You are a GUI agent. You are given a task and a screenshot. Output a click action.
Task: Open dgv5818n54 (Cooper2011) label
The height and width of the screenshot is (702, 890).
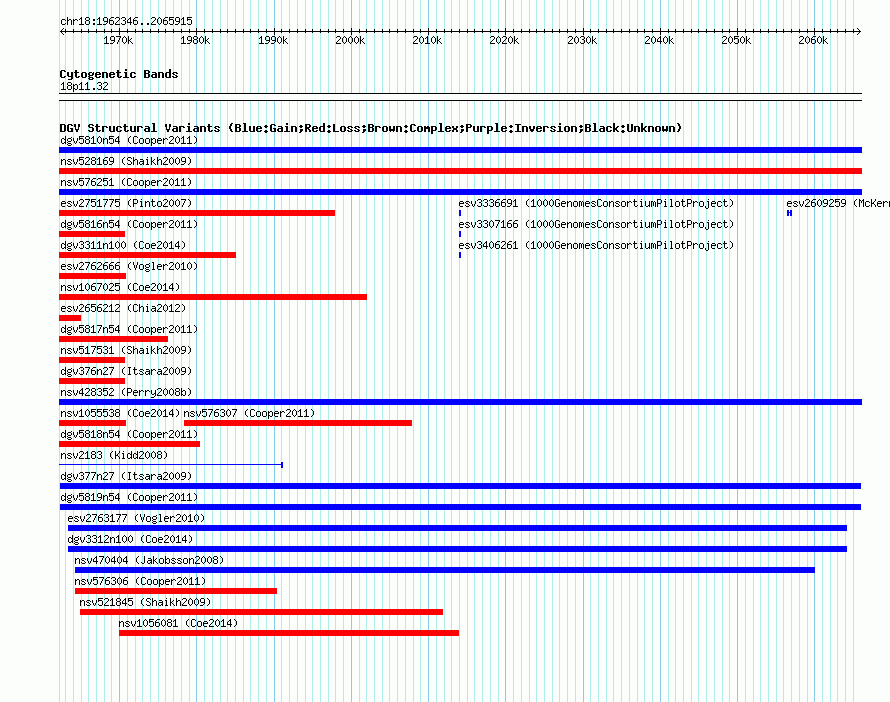tap(129, 434)
